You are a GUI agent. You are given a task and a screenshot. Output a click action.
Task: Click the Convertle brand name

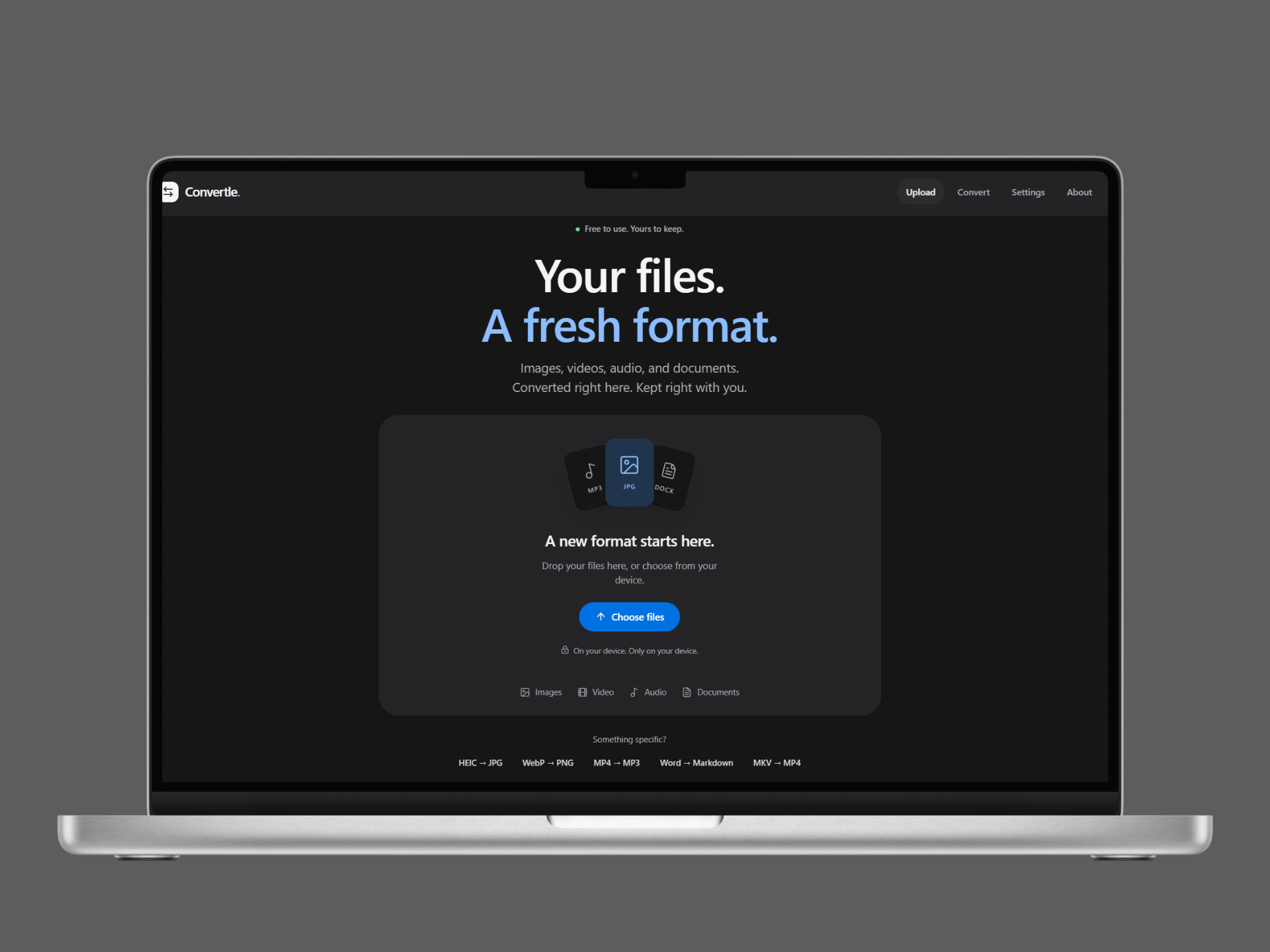tap(212, 192)
